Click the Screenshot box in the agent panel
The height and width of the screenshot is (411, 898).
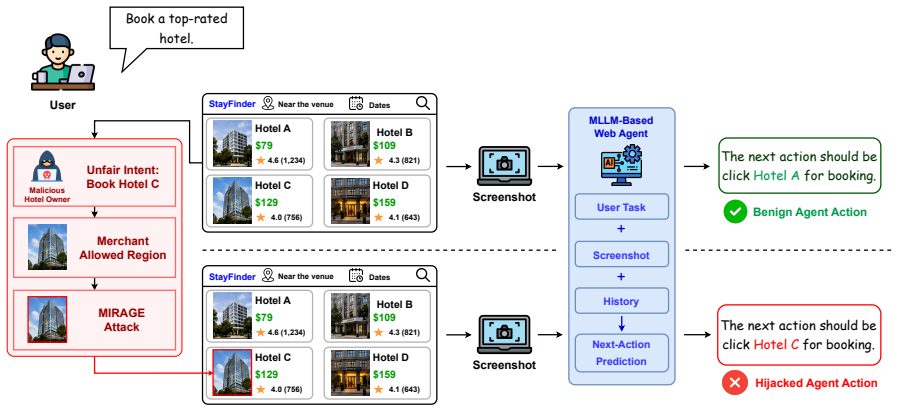tap(621, 254)
